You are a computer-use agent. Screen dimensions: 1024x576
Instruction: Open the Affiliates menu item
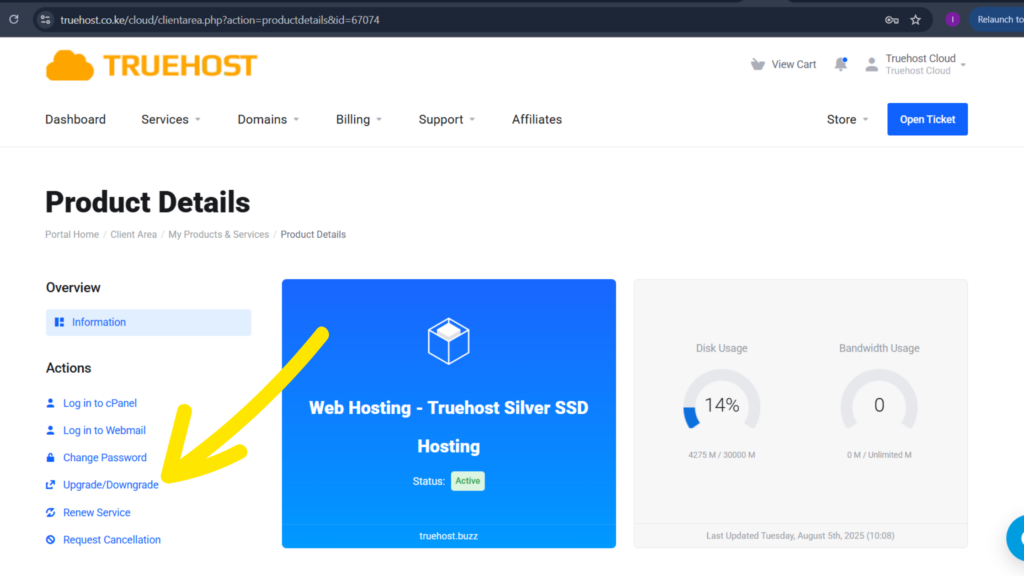click(537, 120)
